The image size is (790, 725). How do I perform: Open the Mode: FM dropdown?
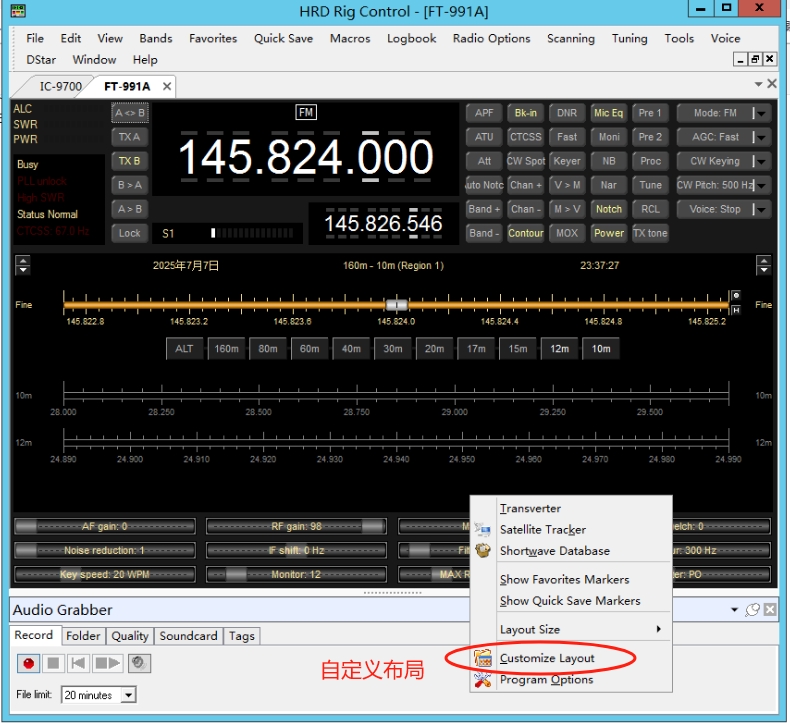[761, 113]
